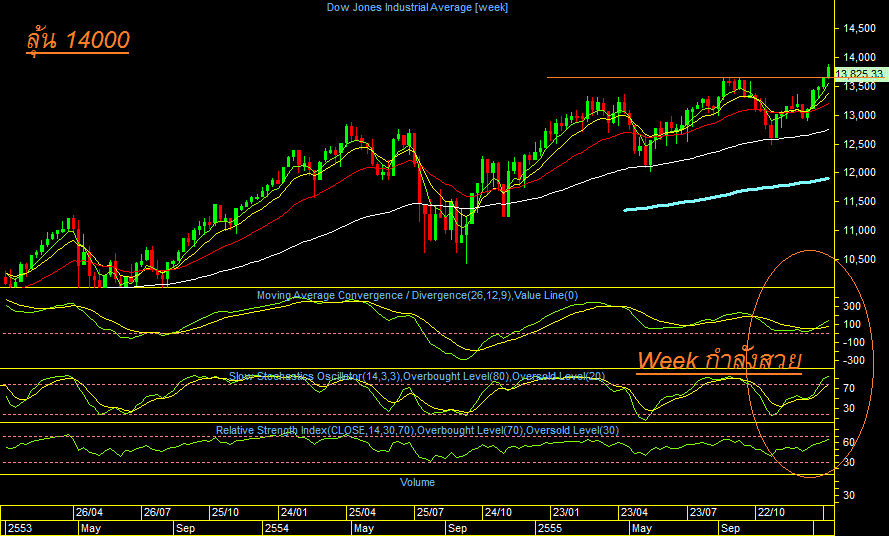Click the 12,500 price axis label

click(x=859, y=144)
